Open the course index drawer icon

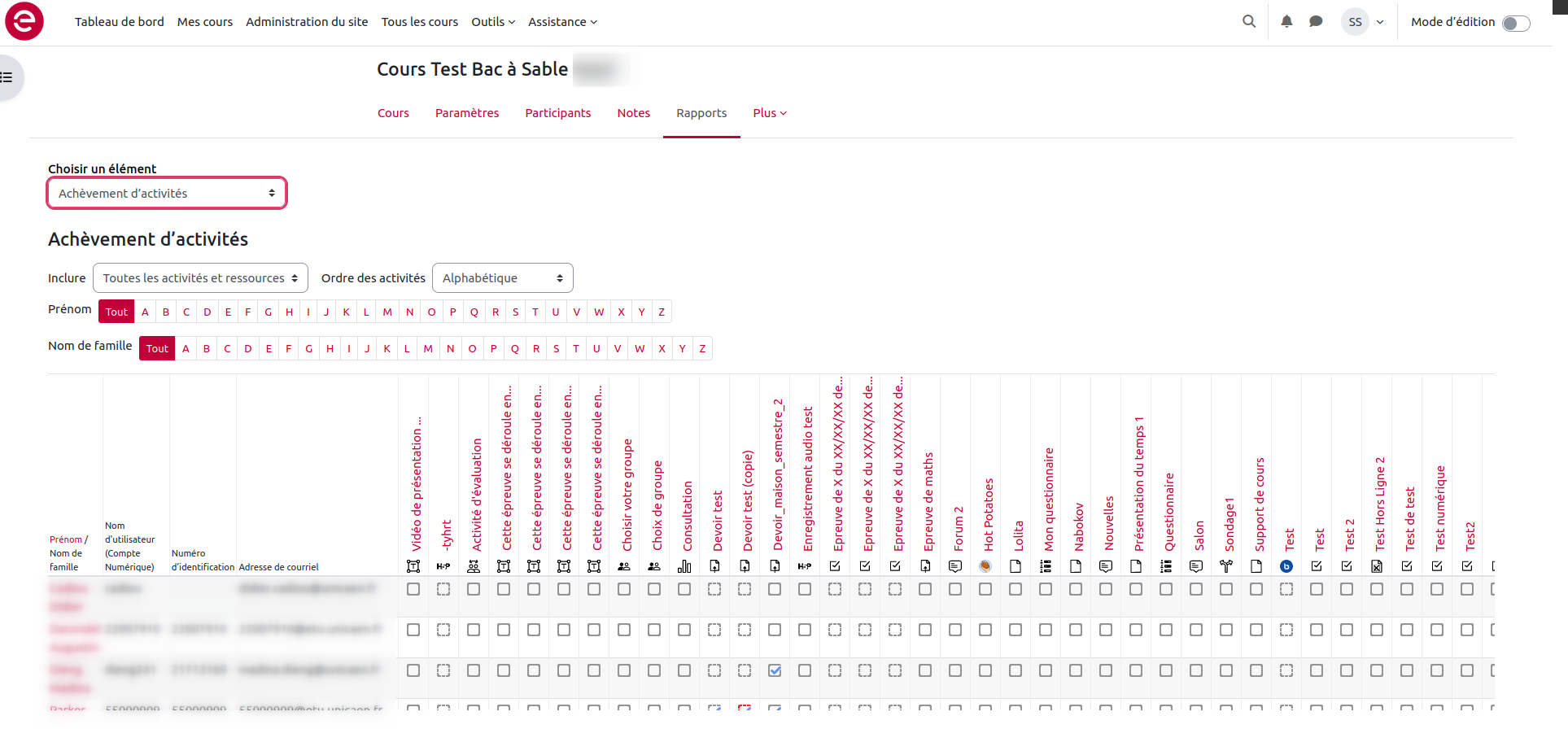click(7, 78)
